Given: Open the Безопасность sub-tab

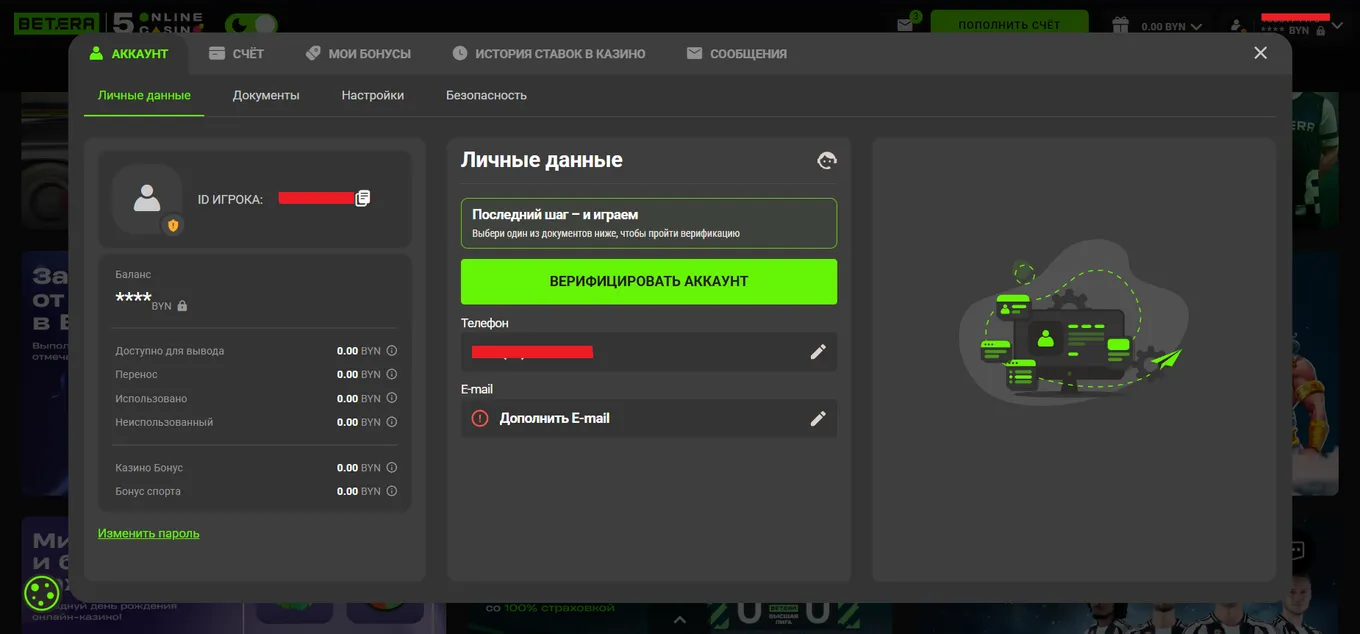Looking at the screenshot, I should [x=486, y=95].
